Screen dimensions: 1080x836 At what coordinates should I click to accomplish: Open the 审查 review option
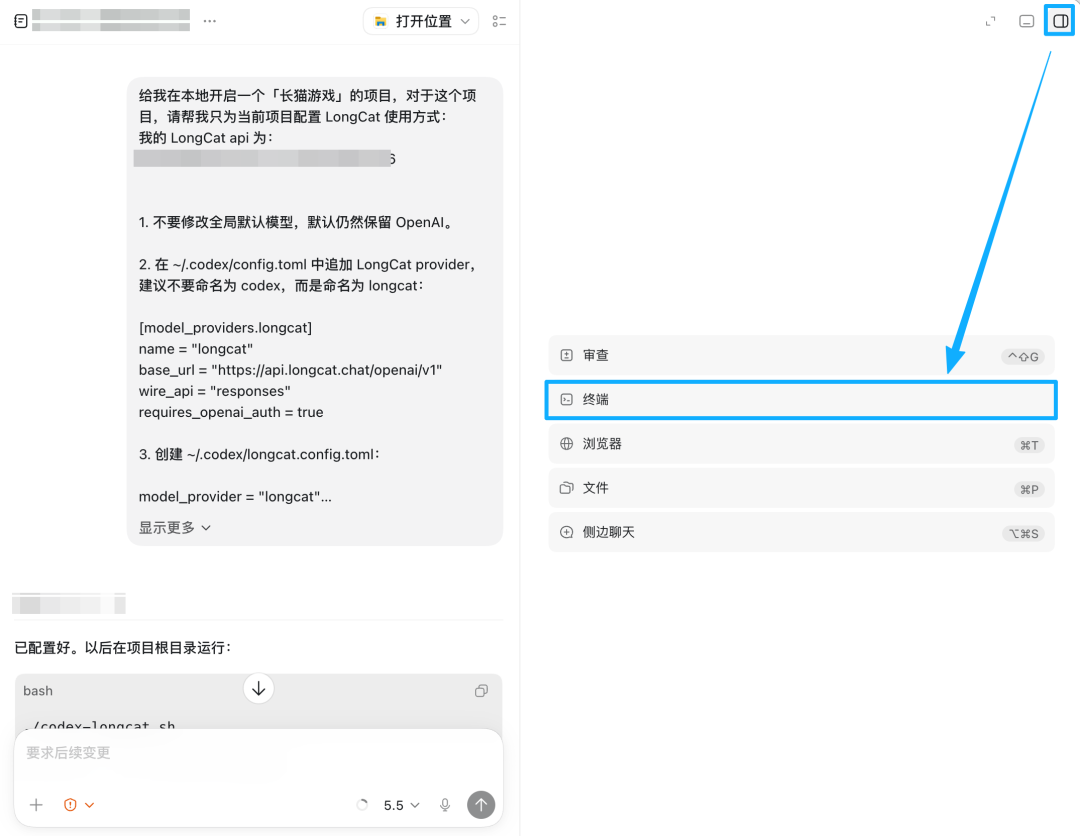[801, 355]
